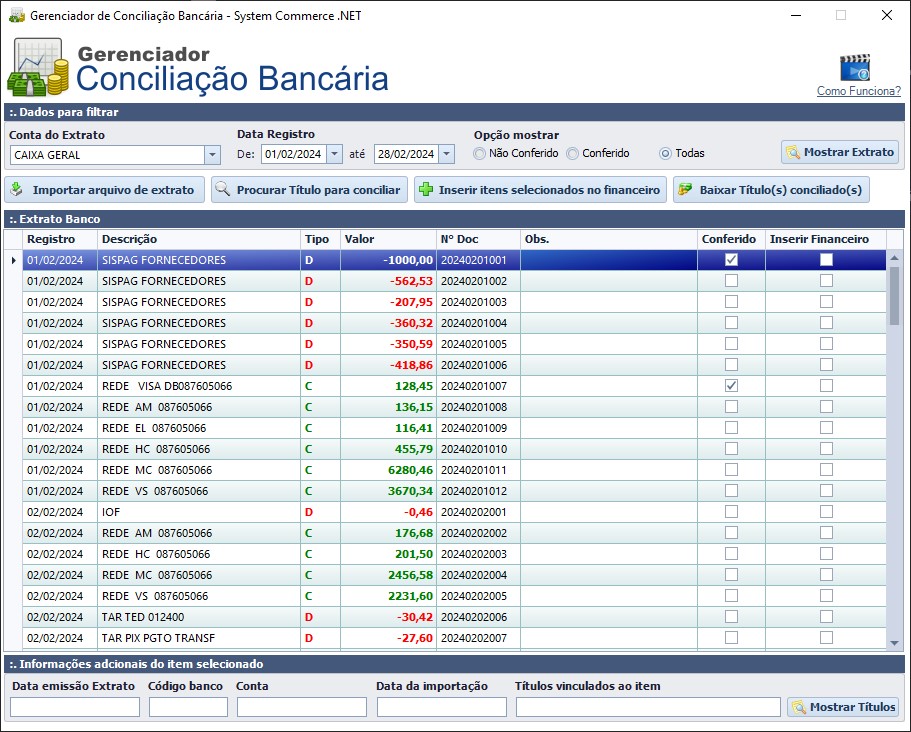Open the Como Funciona? link

tap(858, 92)
